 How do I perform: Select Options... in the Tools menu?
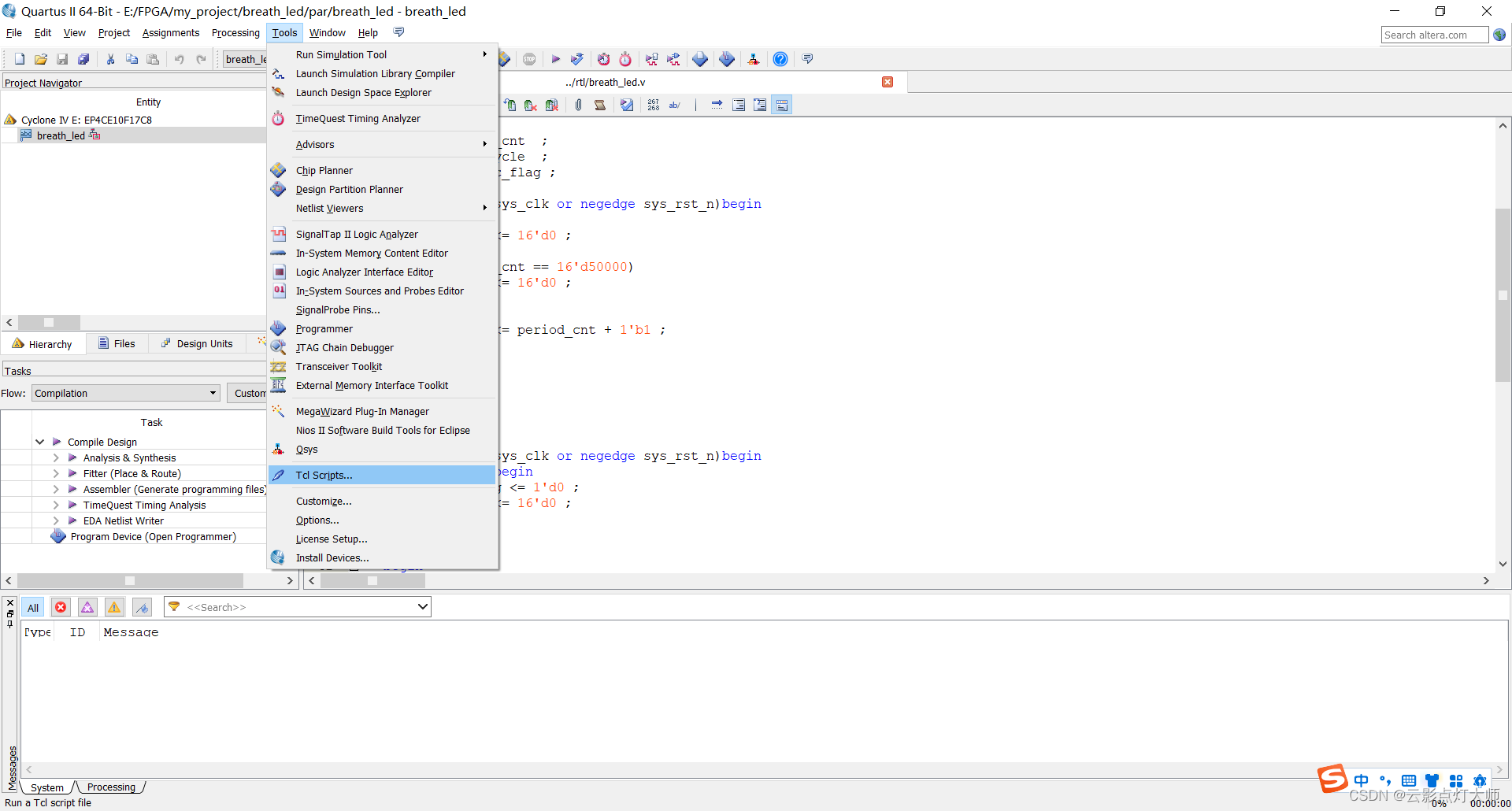click(x=383, y=520)
